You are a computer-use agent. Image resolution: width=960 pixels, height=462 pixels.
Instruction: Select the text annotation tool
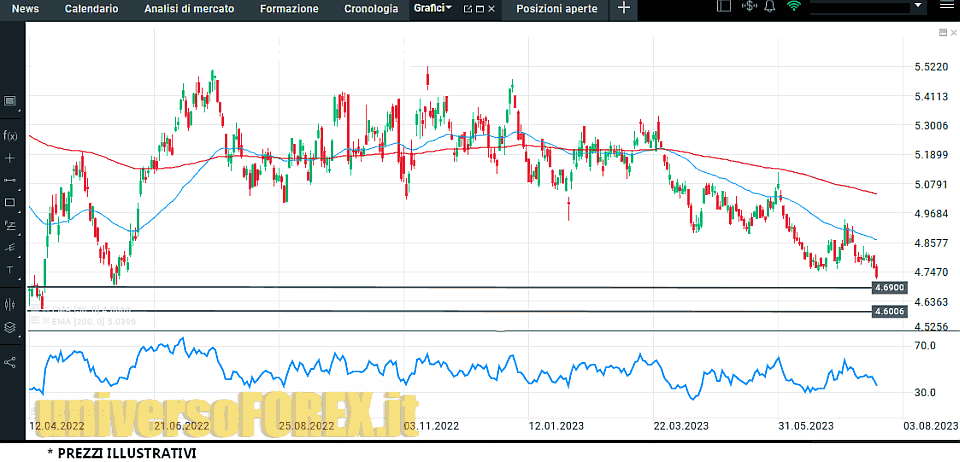click(x=10, y=270)
